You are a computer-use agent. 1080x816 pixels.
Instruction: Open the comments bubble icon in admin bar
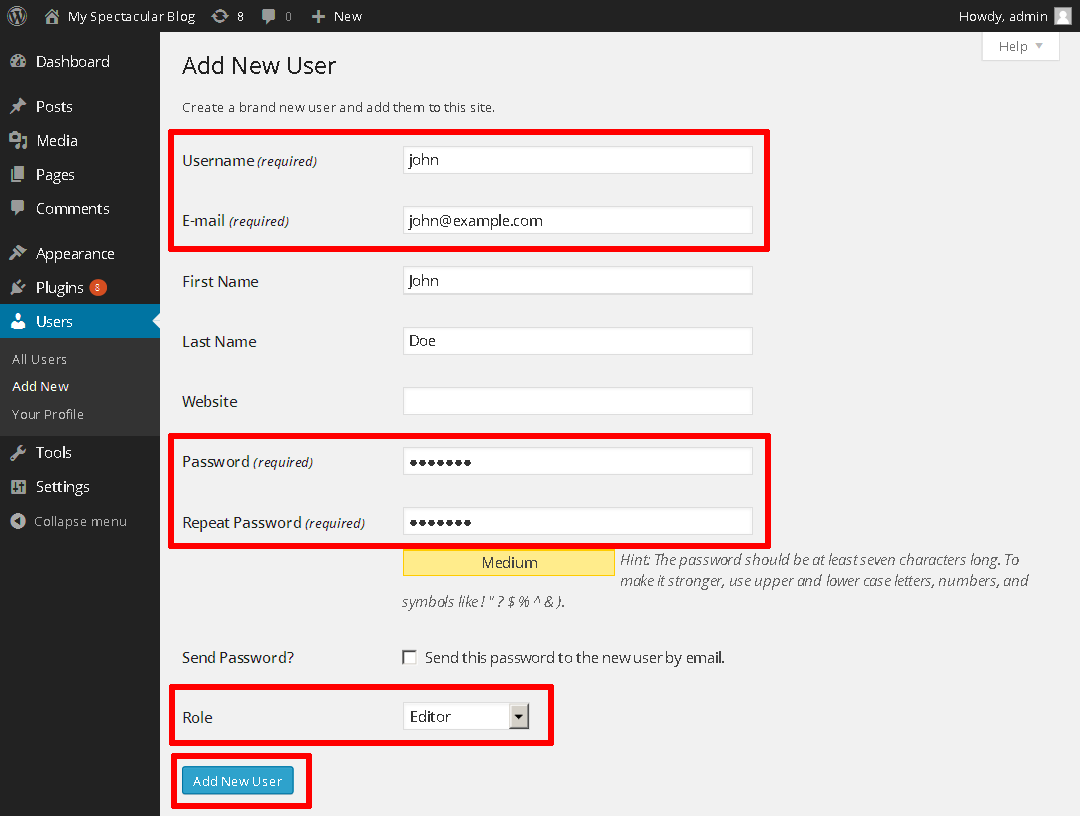(x=269, y=16)
